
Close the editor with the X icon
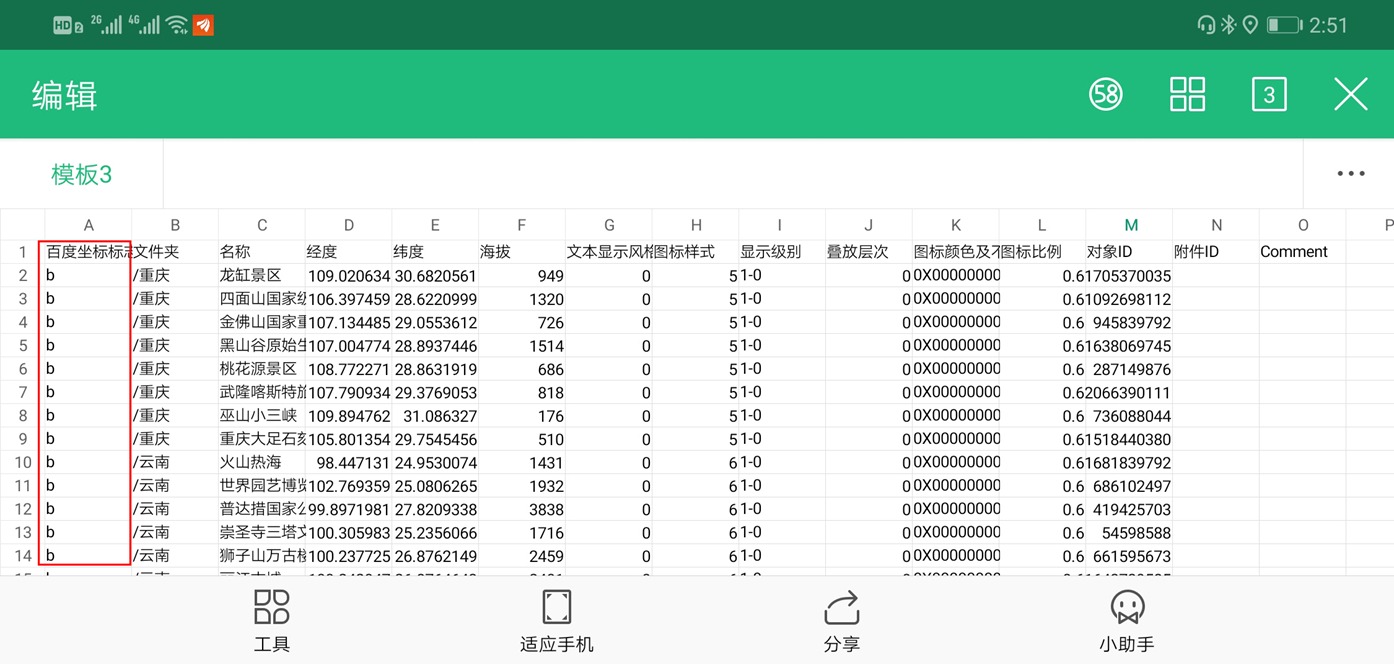pos(1350,95)
